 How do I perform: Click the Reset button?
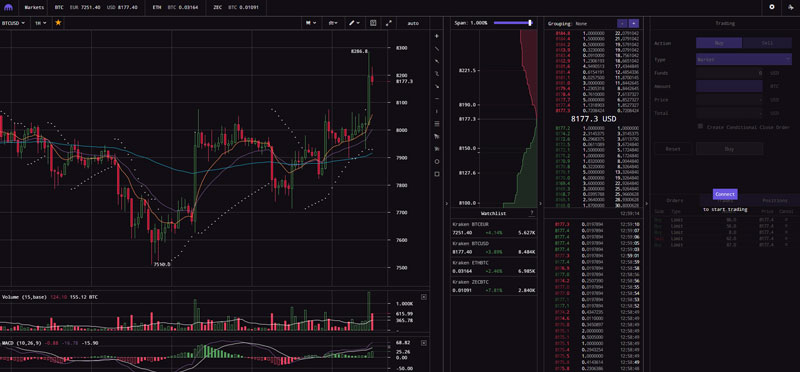coord(673,149)
